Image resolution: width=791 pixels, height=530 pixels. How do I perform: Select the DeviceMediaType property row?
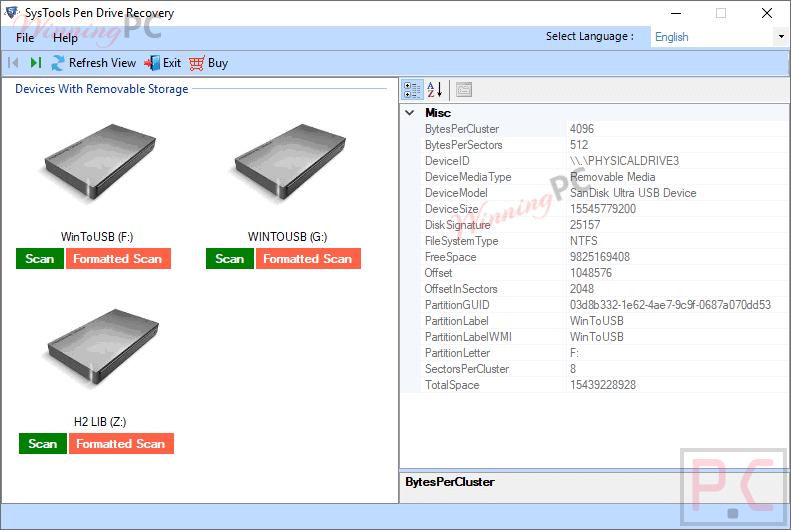[604, 177]
